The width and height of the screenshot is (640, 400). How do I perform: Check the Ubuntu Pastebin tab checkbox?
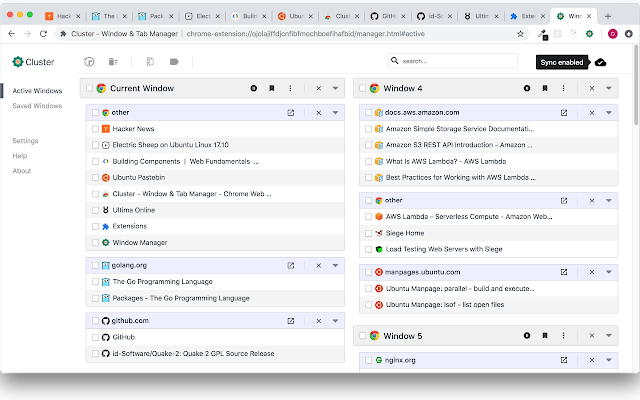click(x=96, y=178)
